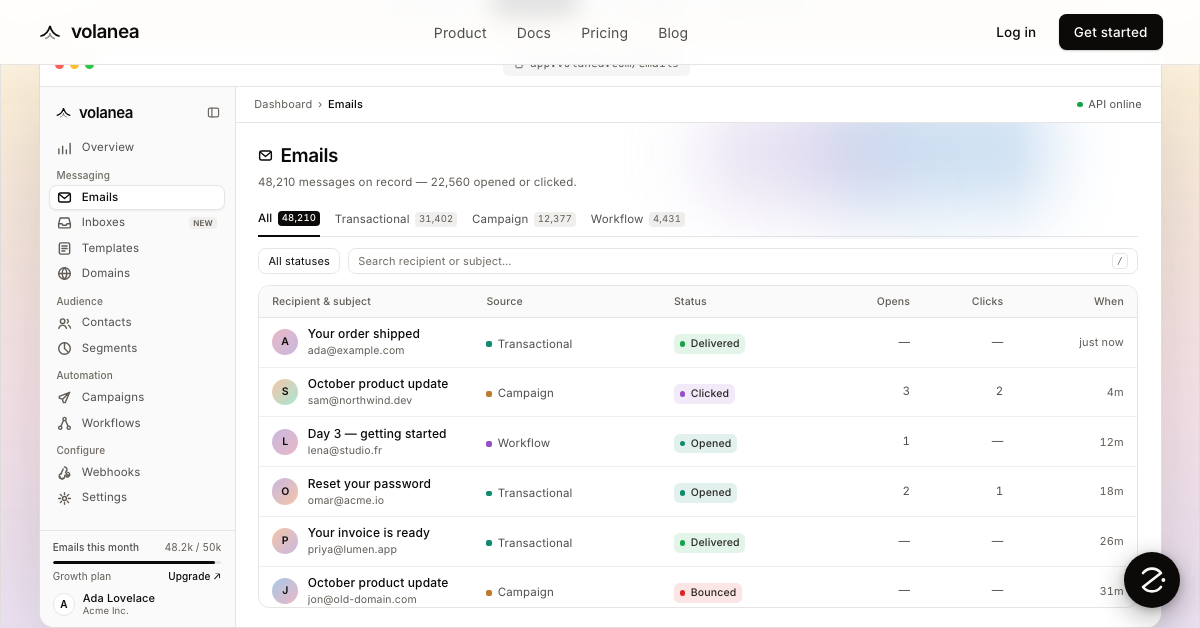Open Domains via its globe icon
Image resolution: width=1200 pixels, height=628 pixels.
tap(64, 273)
